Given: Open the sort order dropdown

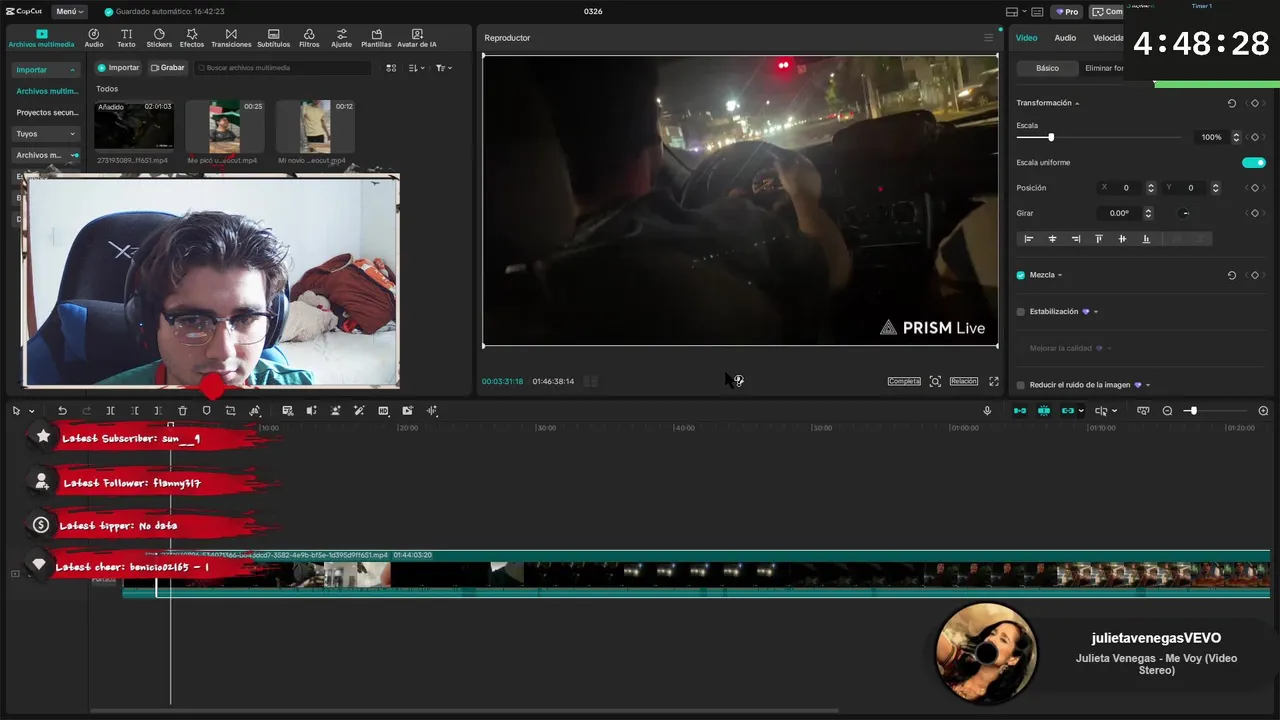Looking at the screenshot, I should 417,68.
